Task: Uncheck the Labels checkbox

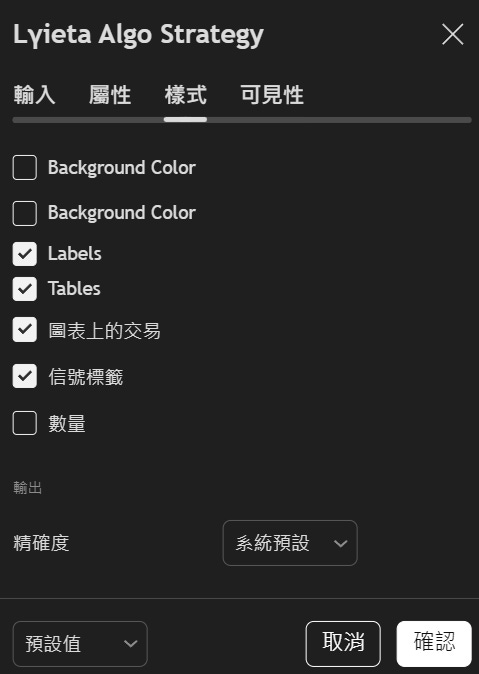Action: click(25, 254)
